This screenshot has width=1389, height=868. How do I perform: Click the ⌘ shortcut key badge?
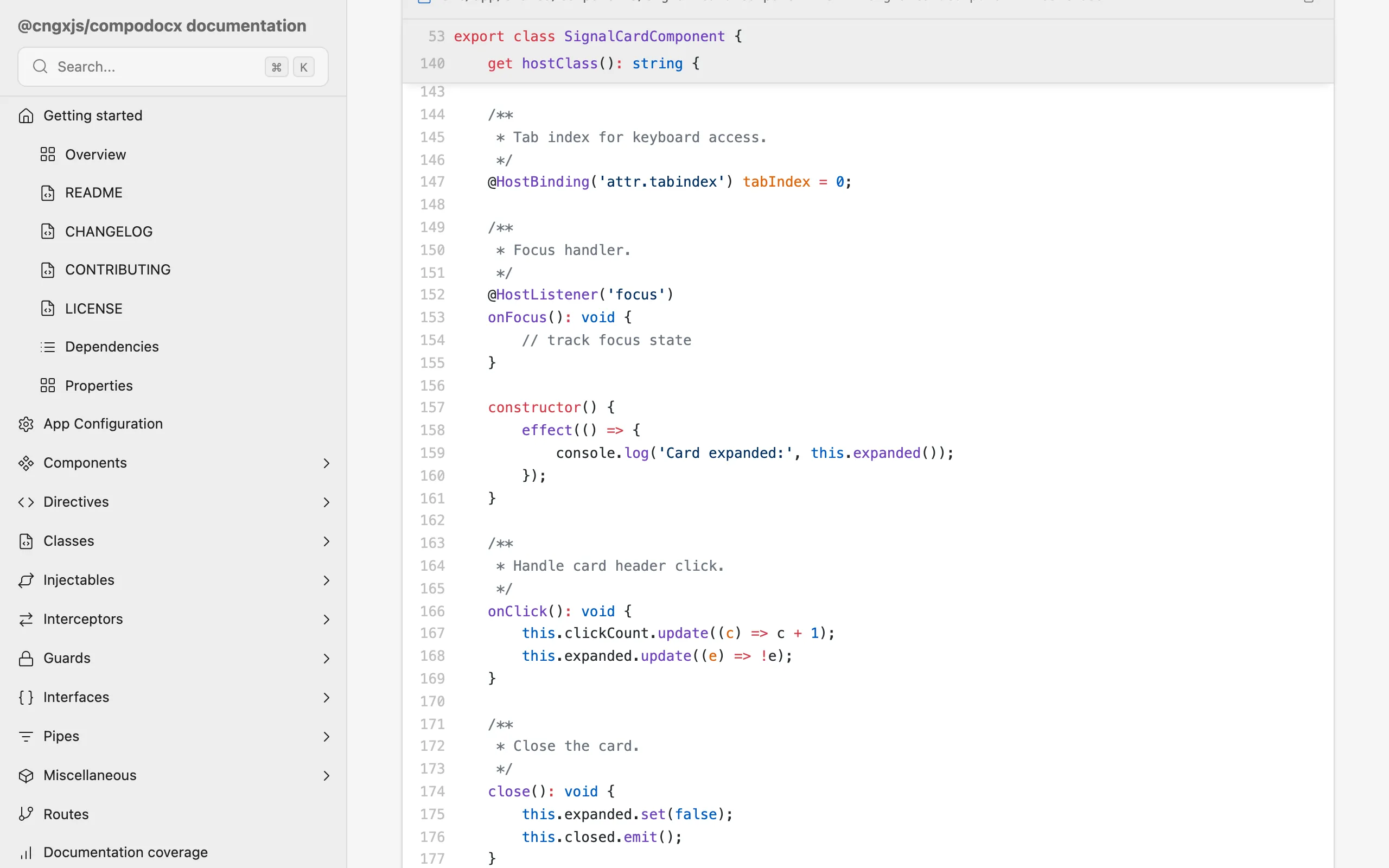tap(276, 67)
